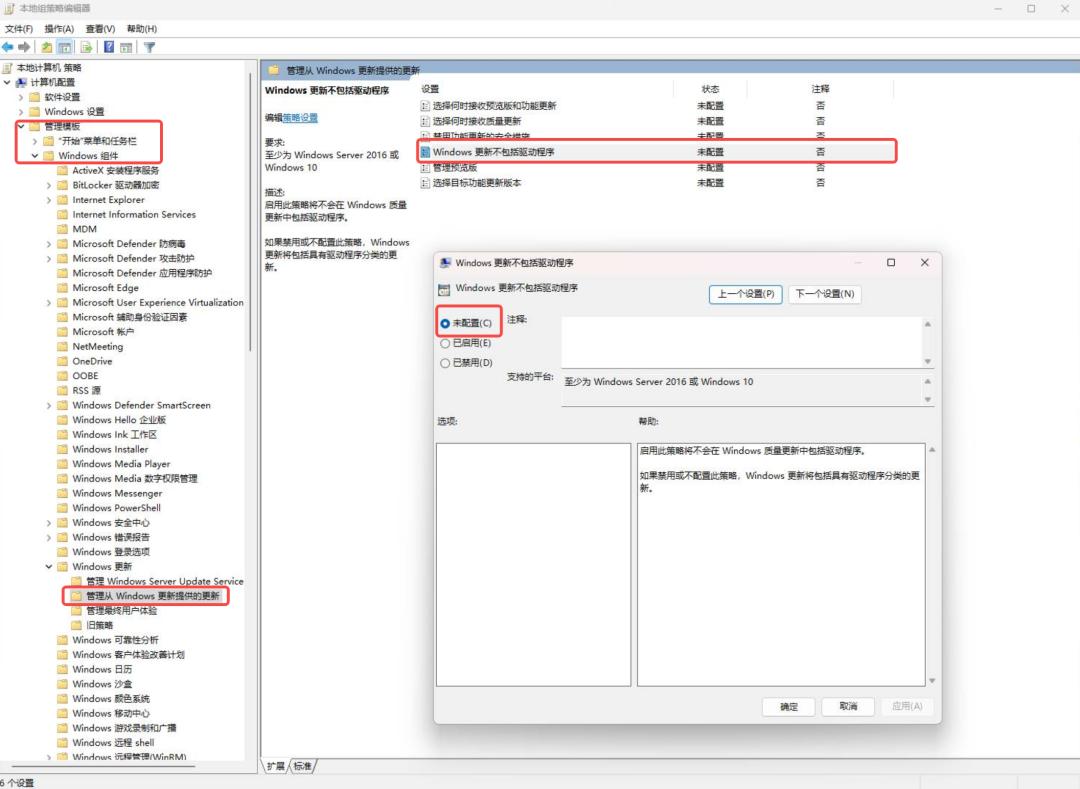
Task: Click the 确定 button in dialog
Action: point(788,706)
